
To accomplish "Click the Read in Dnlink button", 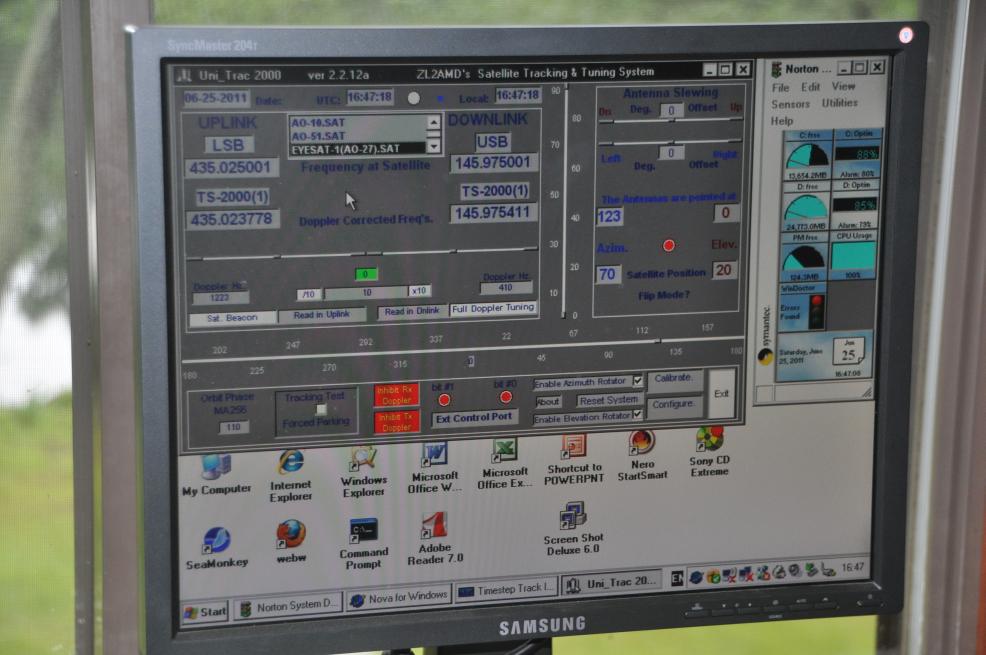I will click(412, 311).
